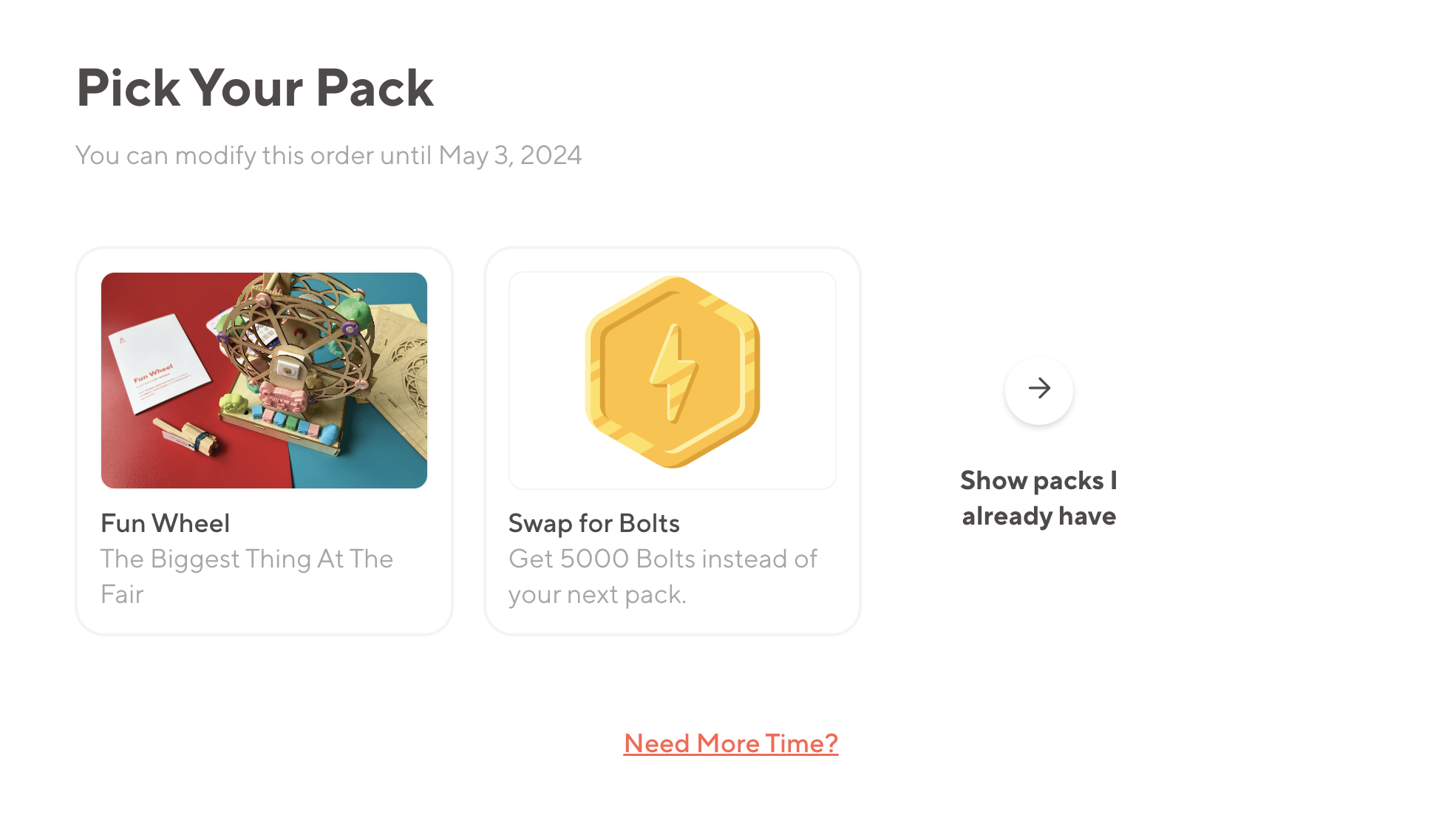Viewport: 1456px width, 835px height.
Task: Click the word "Fair" under Fun Wheel
Action: point(122,595)
